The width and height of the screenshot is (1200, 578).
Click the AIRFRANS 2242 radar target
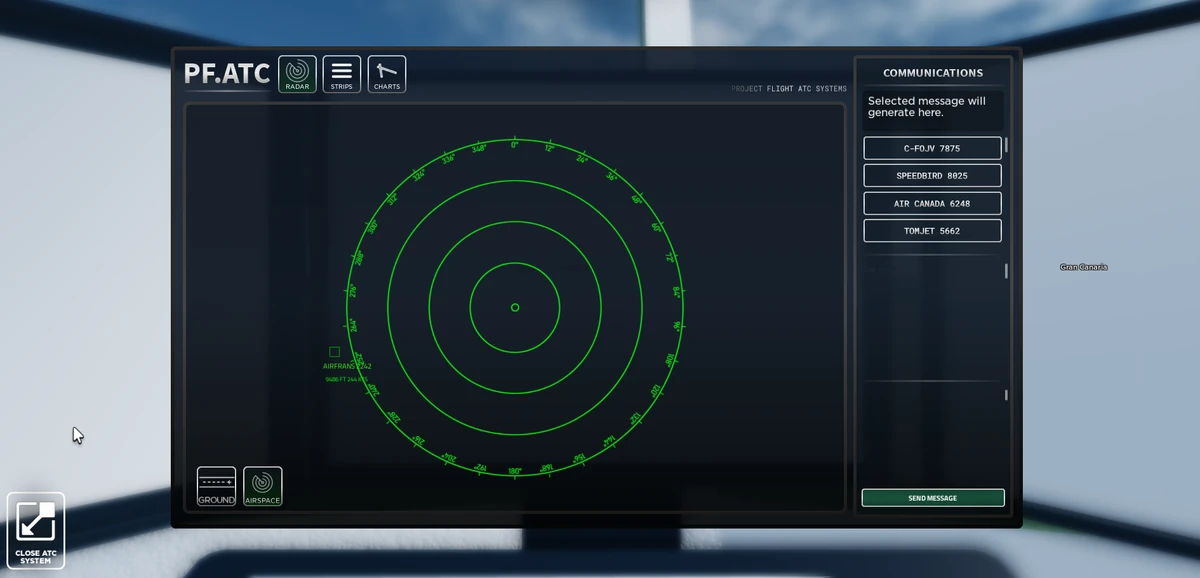tap(334, 351)
